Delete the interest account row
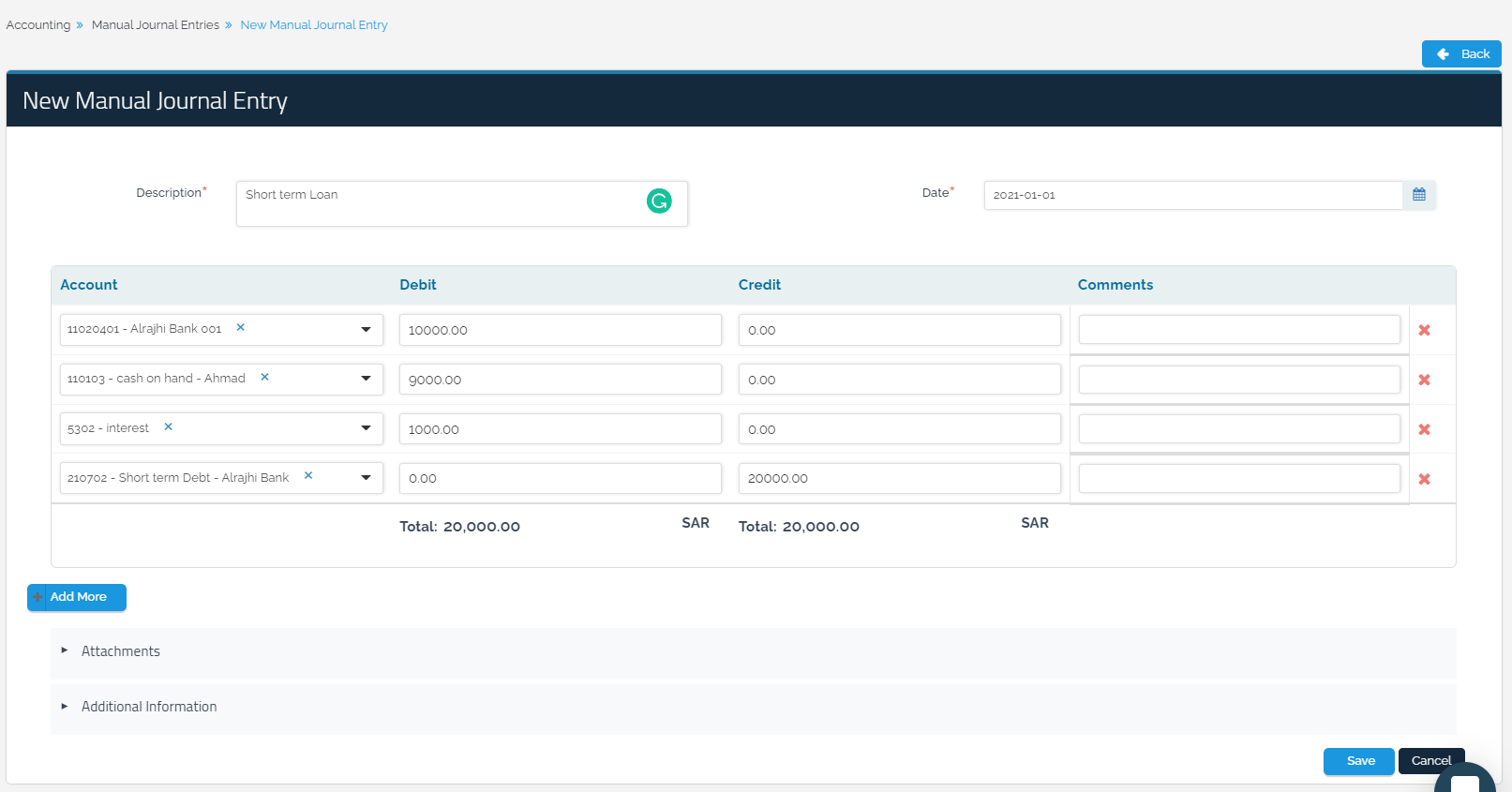 (x=1424, y=429)
